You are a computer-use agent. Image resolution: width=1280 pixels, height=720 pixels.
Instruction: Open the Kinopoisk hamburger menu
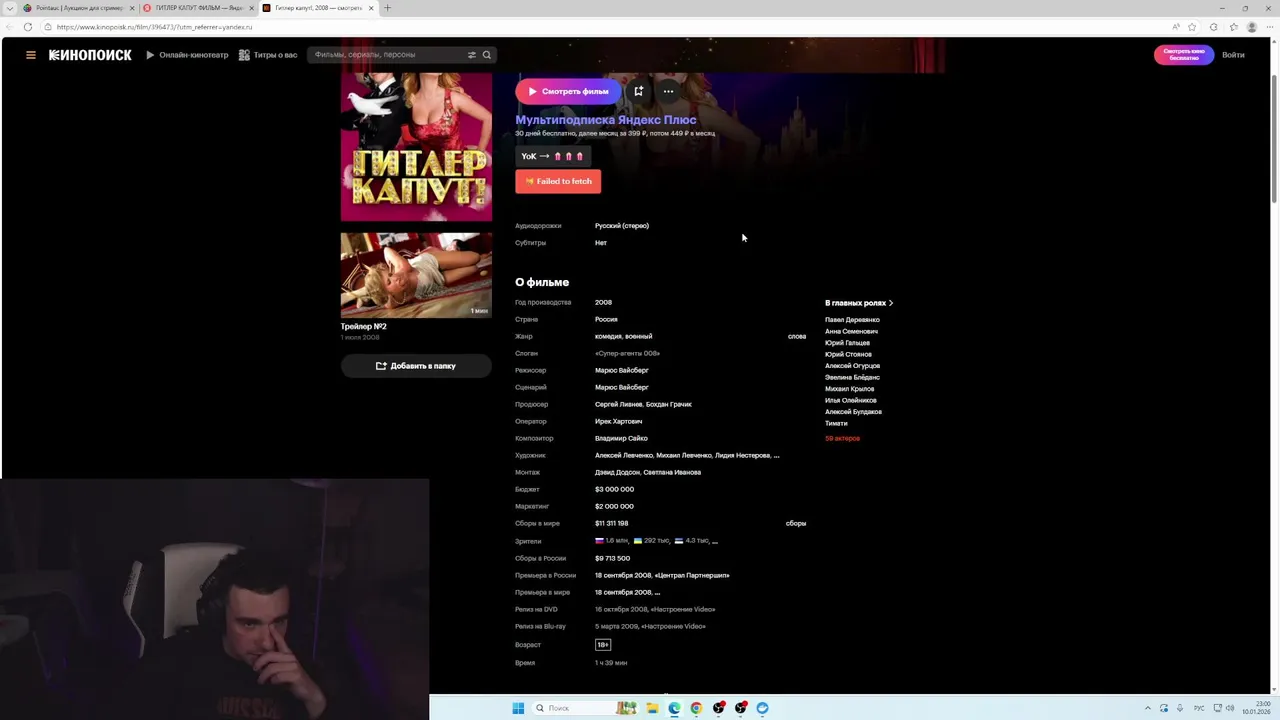coord(31,55)
